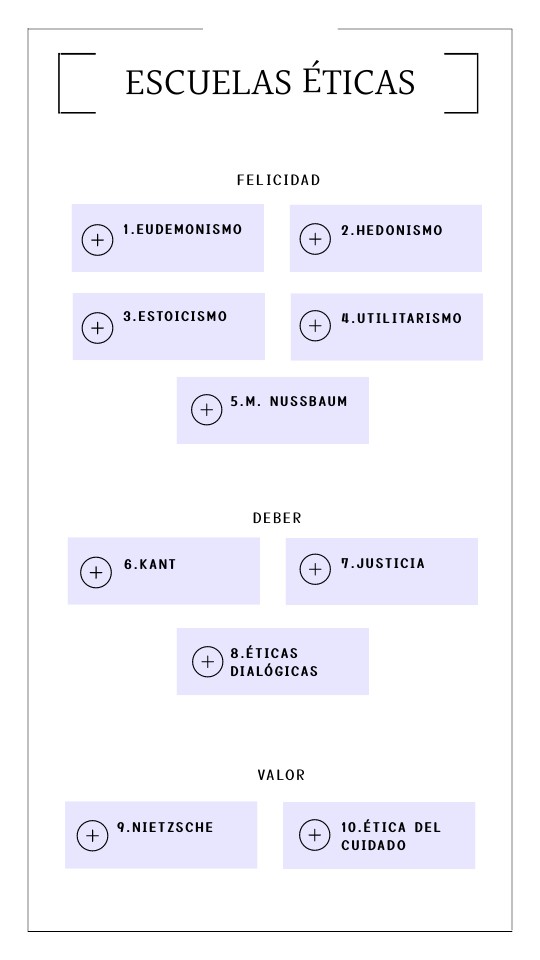
Task: Expand the 8.ÉTICAS DIALÓGICAS card text
Action: click(274, 662)
